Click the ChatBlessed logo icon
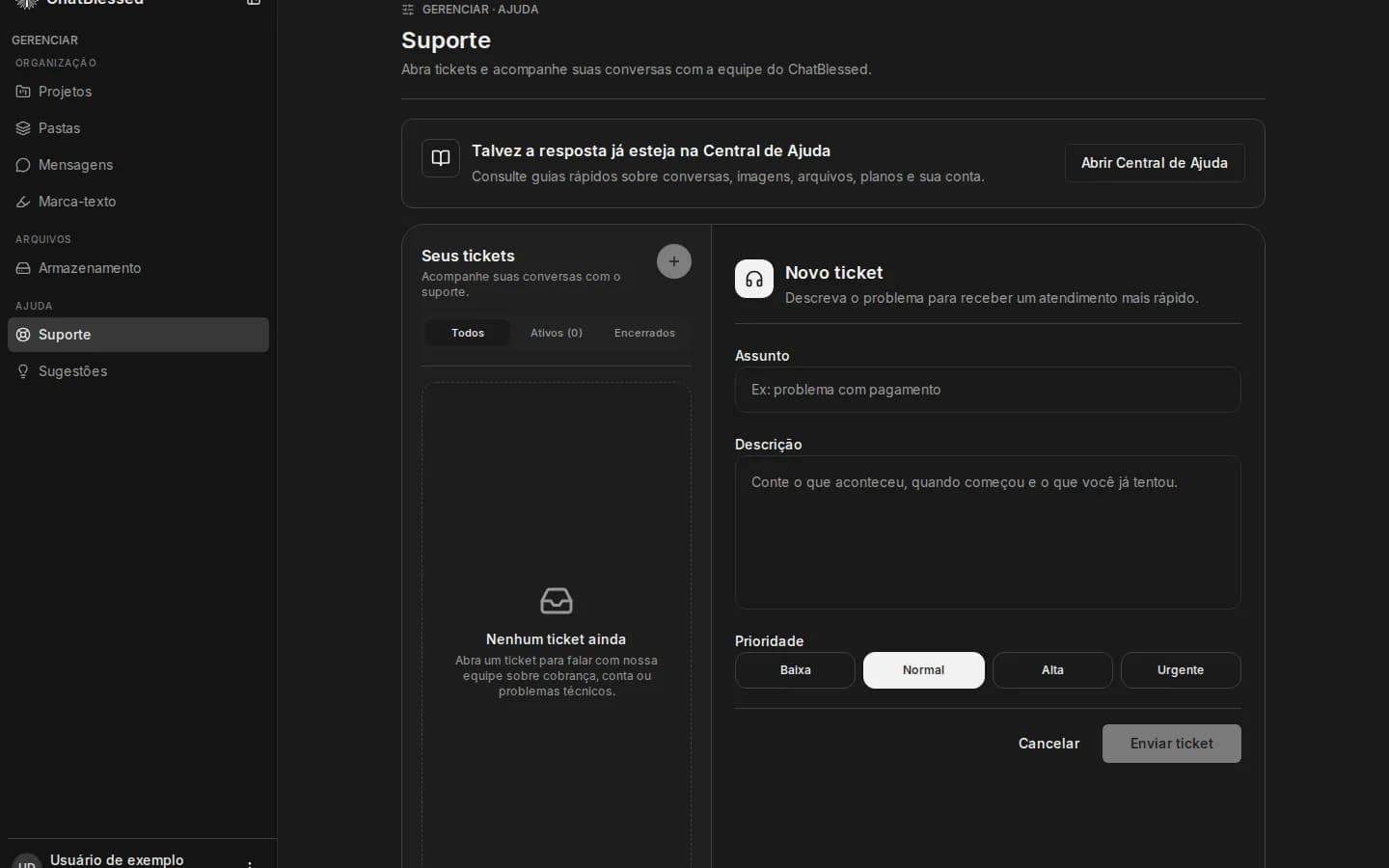The image size is (1389, 868). 27,3
